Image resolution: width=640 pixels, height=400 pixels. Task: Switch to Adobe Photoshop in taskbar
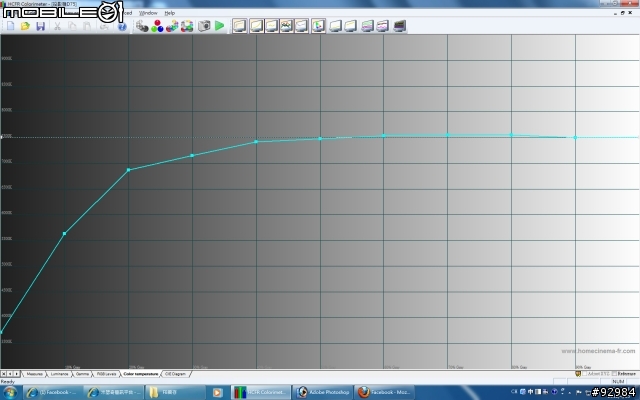coord(323,393)
